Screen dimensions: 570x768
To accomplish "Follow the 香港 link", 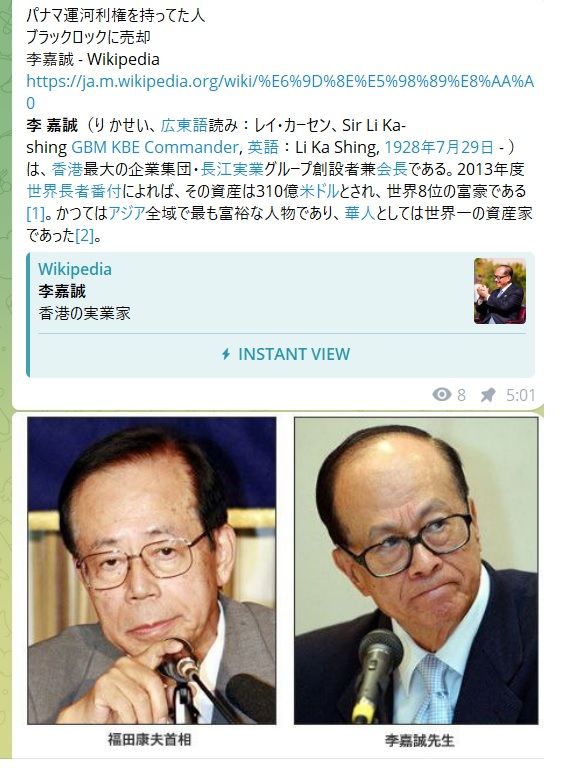I will [67, 169].
